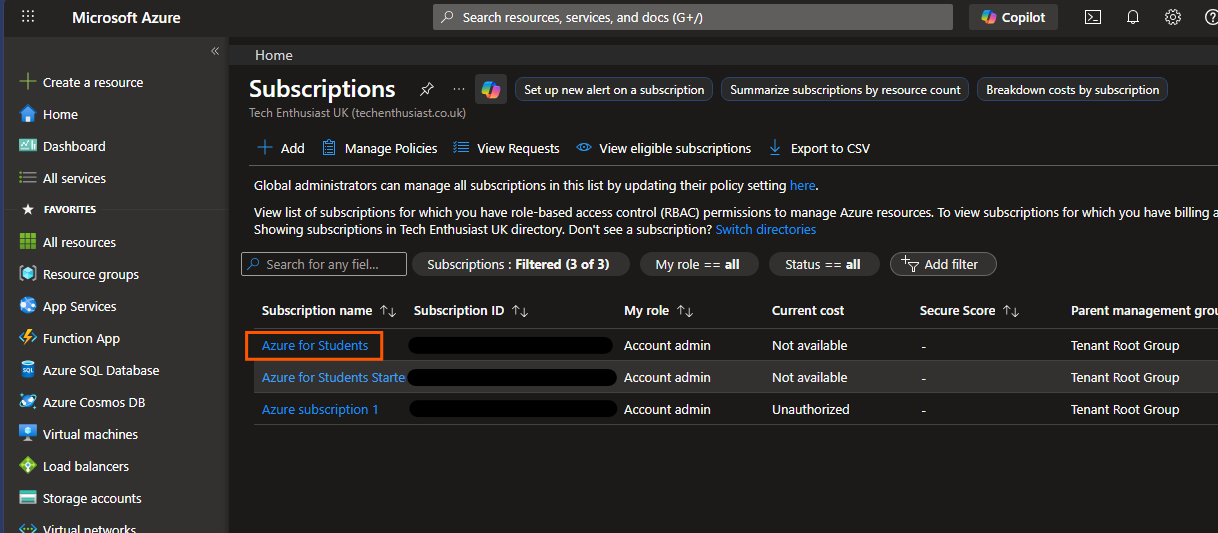Viewport: 1218px width, 533px height.
Task: Open the My role filter
Action: point(697,264)
